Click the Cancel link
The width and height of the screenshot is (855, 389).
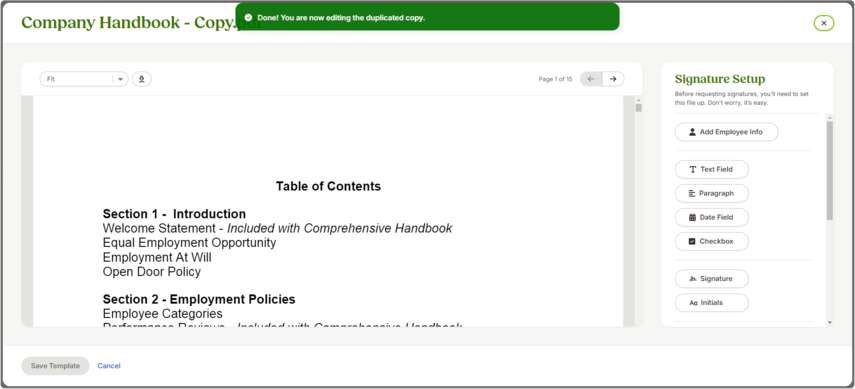(x=109, y=366)
